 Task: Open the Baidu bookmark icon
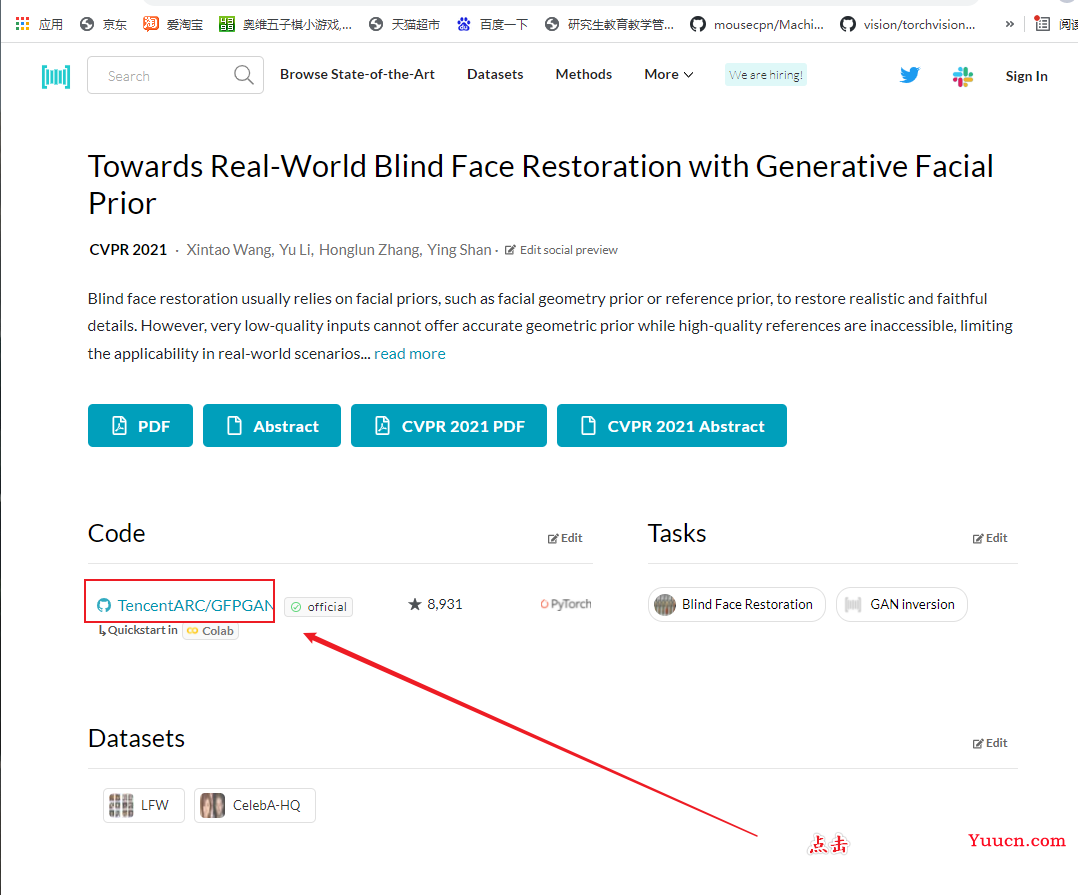tap(464, 25)
